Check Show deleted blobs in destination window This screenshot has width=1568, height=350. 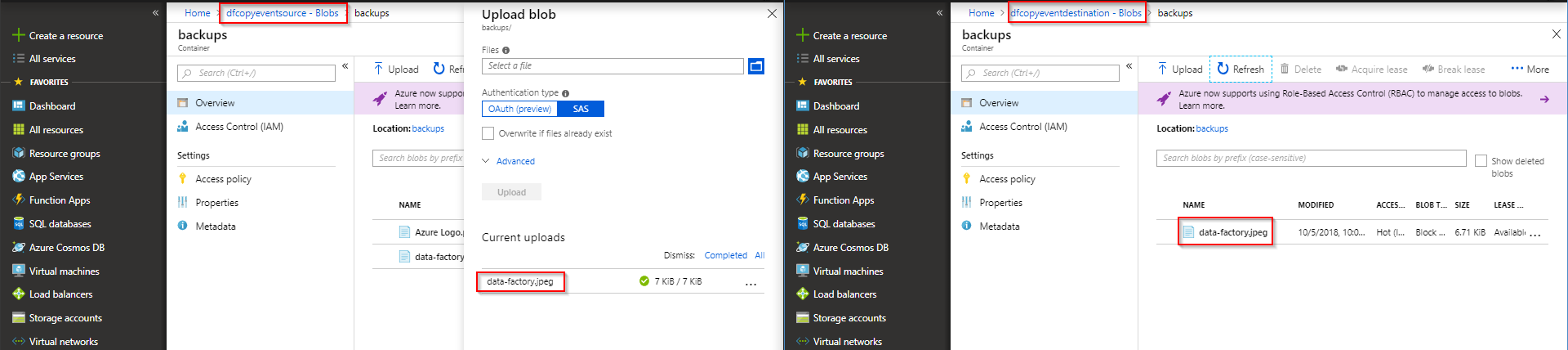pos(1481,161)
